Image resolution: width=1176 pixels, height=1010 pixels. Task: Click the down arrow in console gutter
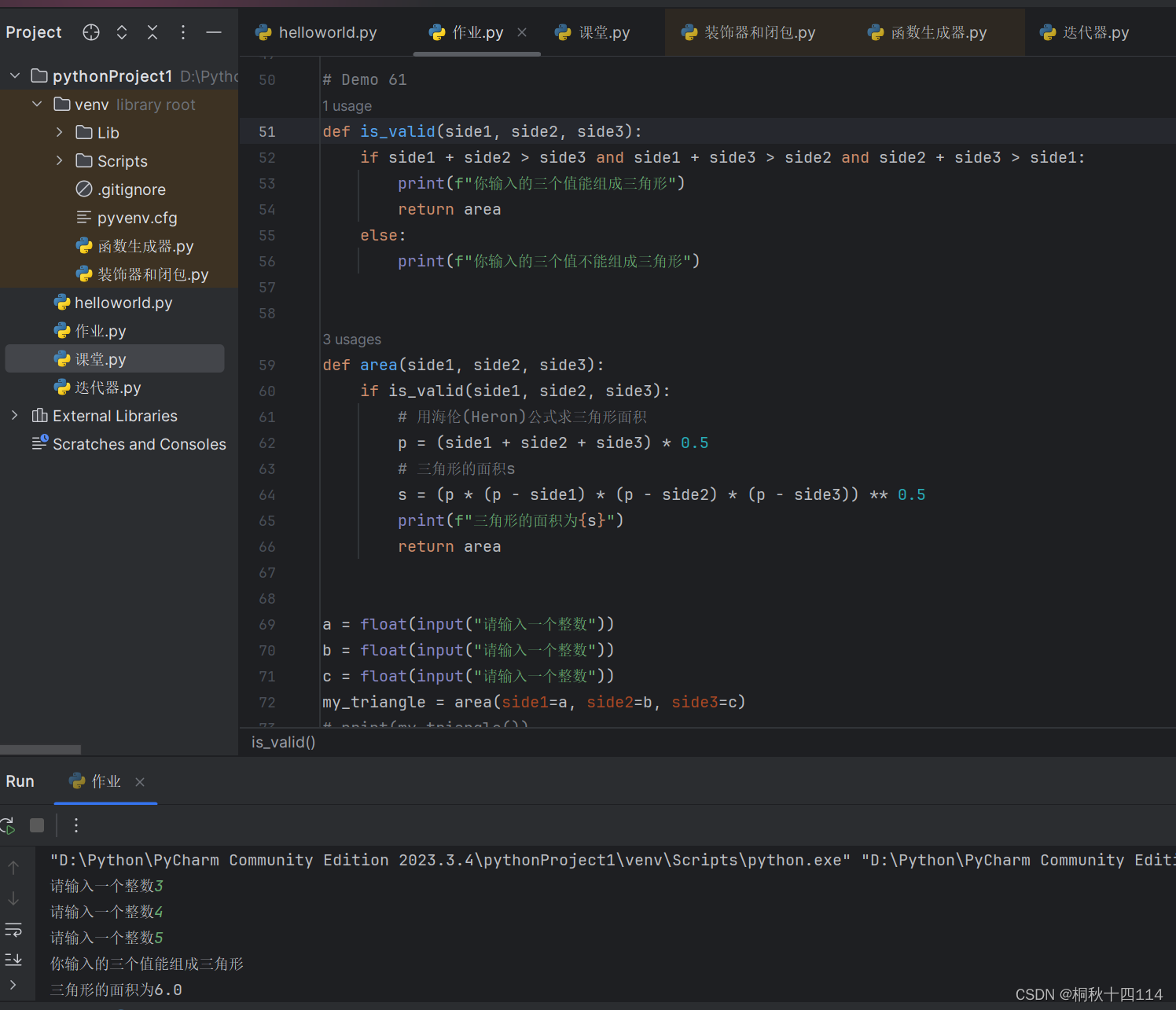13,898
